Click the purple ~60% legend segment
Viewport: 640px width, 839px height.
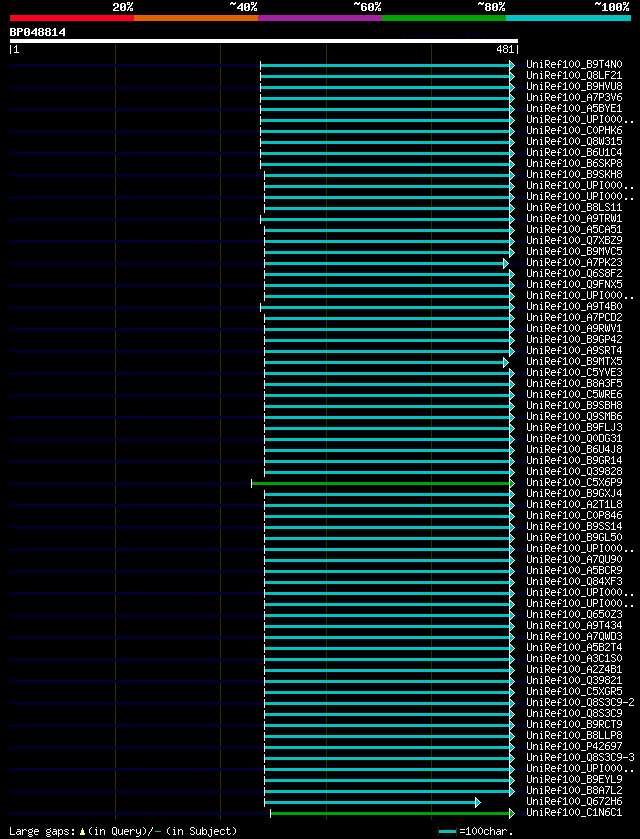point(320,18)
